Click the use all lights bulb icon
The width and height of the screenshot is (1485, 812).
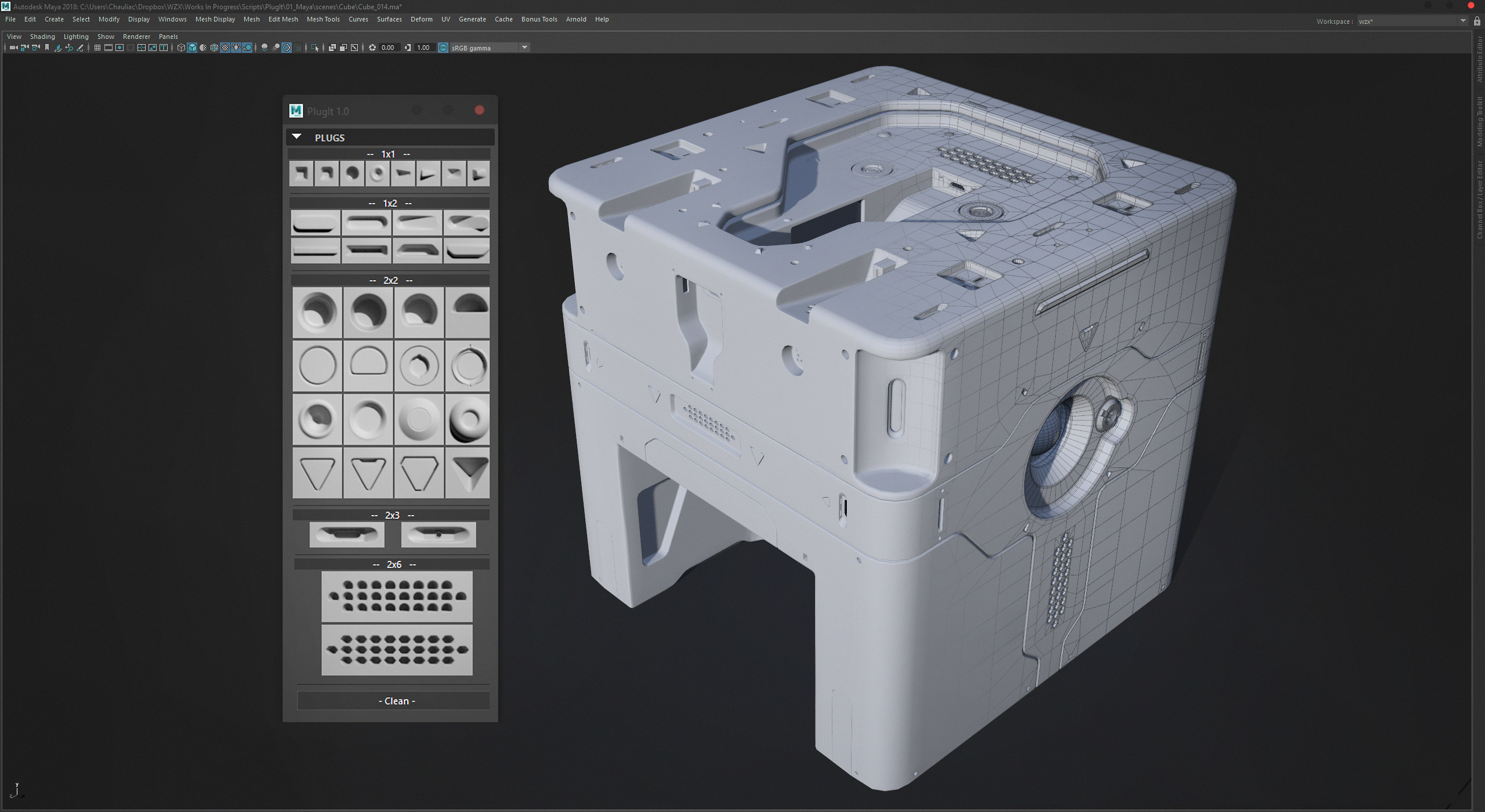coord(236,48)
